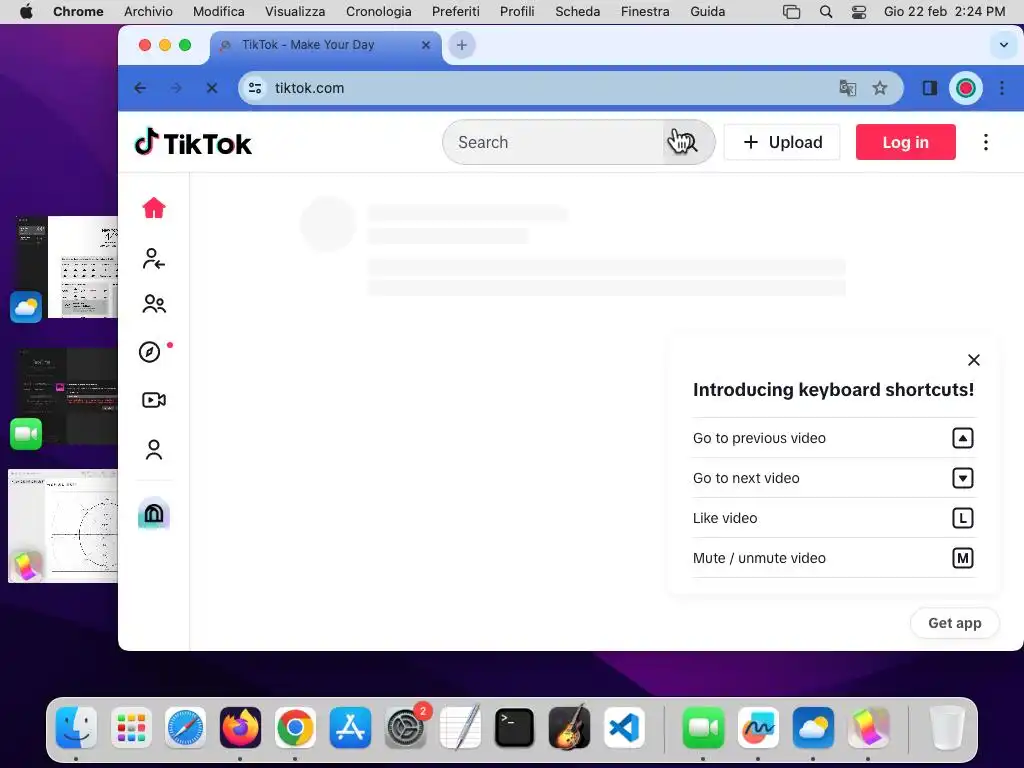The width and height of the screenshot is (1024, 768).
Task: Click the TikTok logo
Action: pyautogui.click(x=193, y=142)
